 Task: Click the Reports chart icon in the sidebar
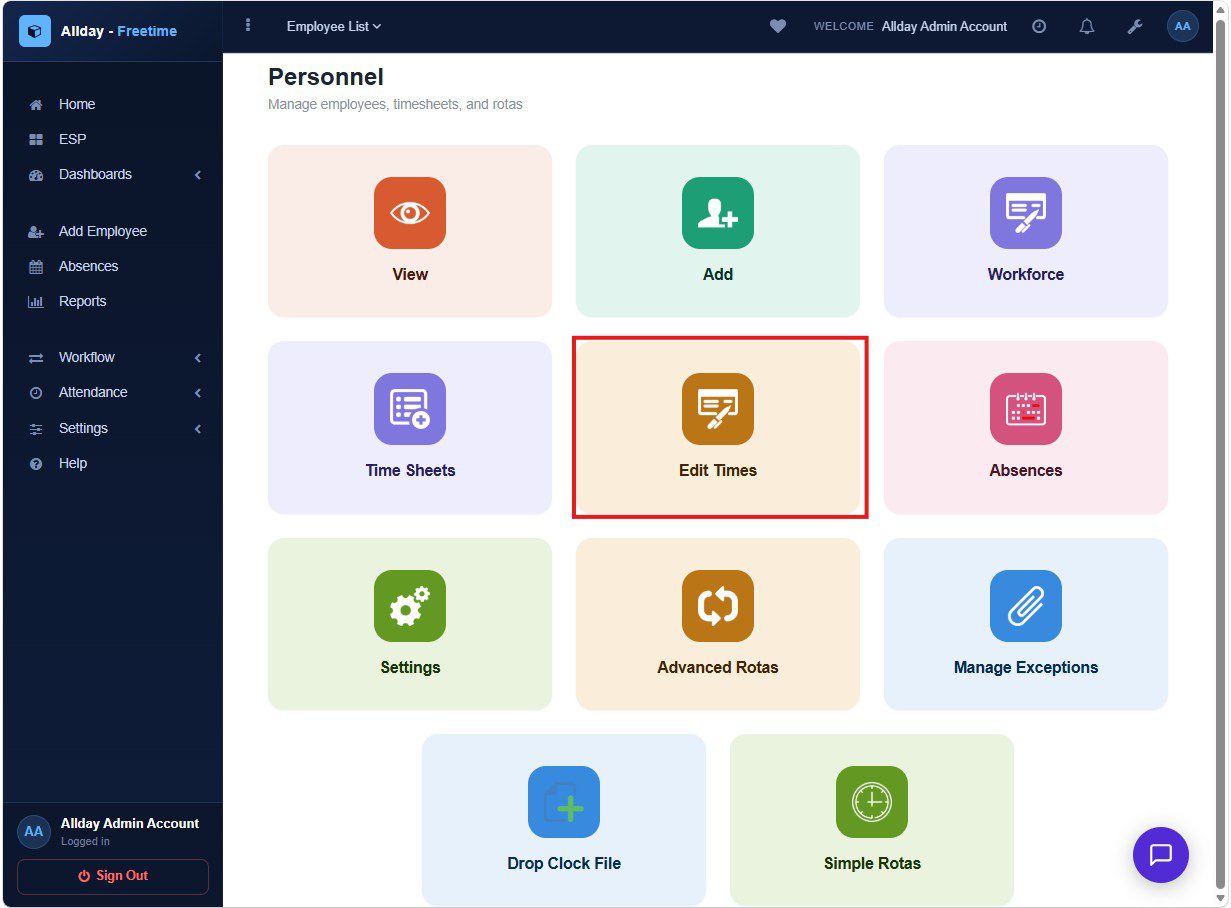click(x=36, y=301)
